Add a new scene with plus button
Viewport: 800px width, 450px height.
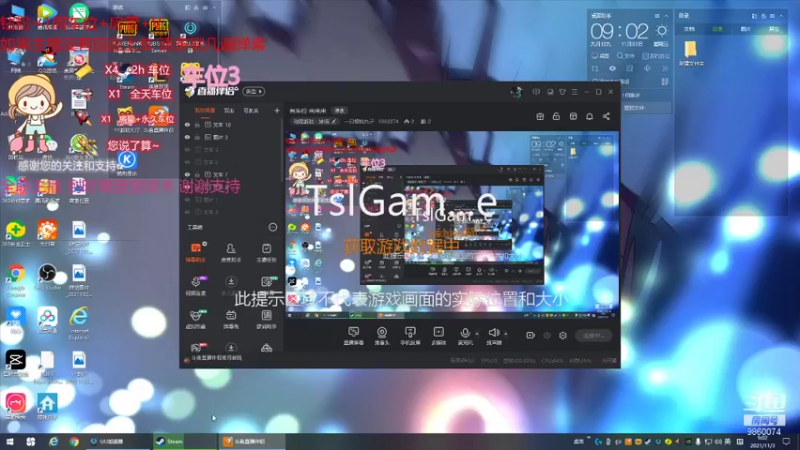277,110
